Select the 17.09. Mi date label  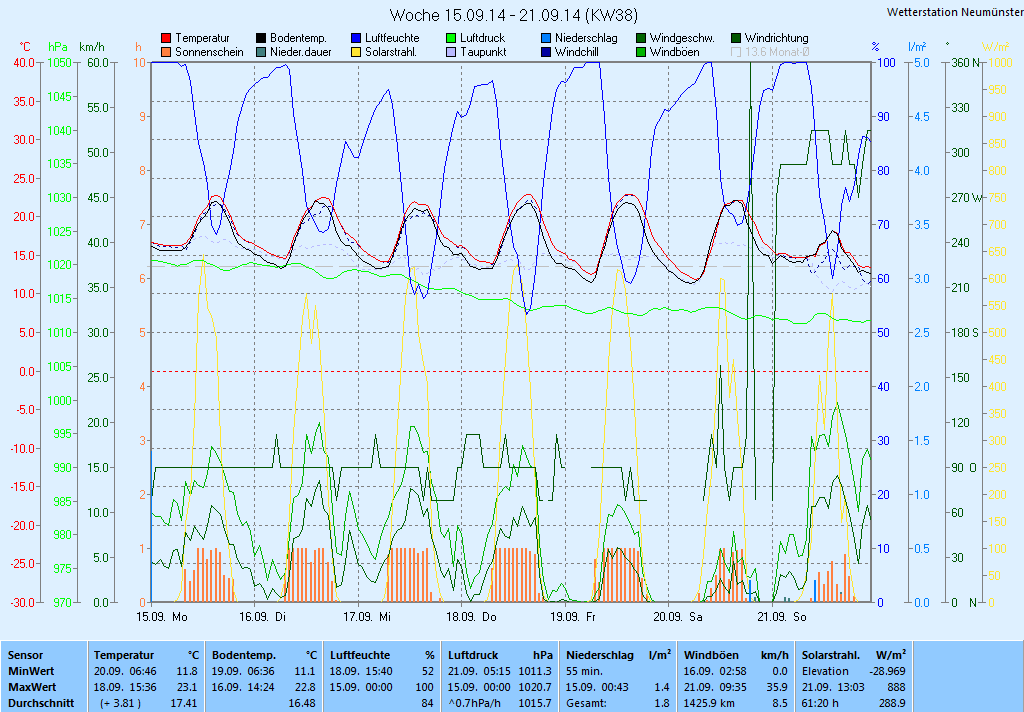(x=367, y=617)
